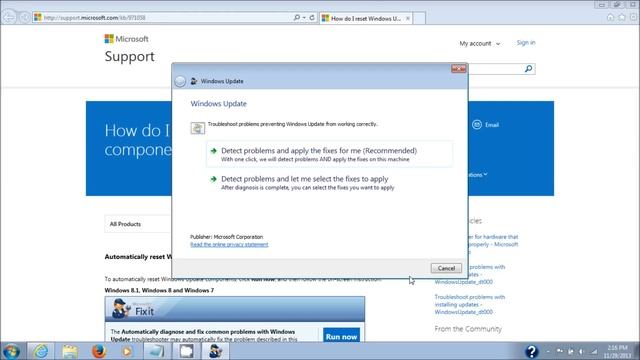Click the address bar search magnifier icon

click(297, 18)
